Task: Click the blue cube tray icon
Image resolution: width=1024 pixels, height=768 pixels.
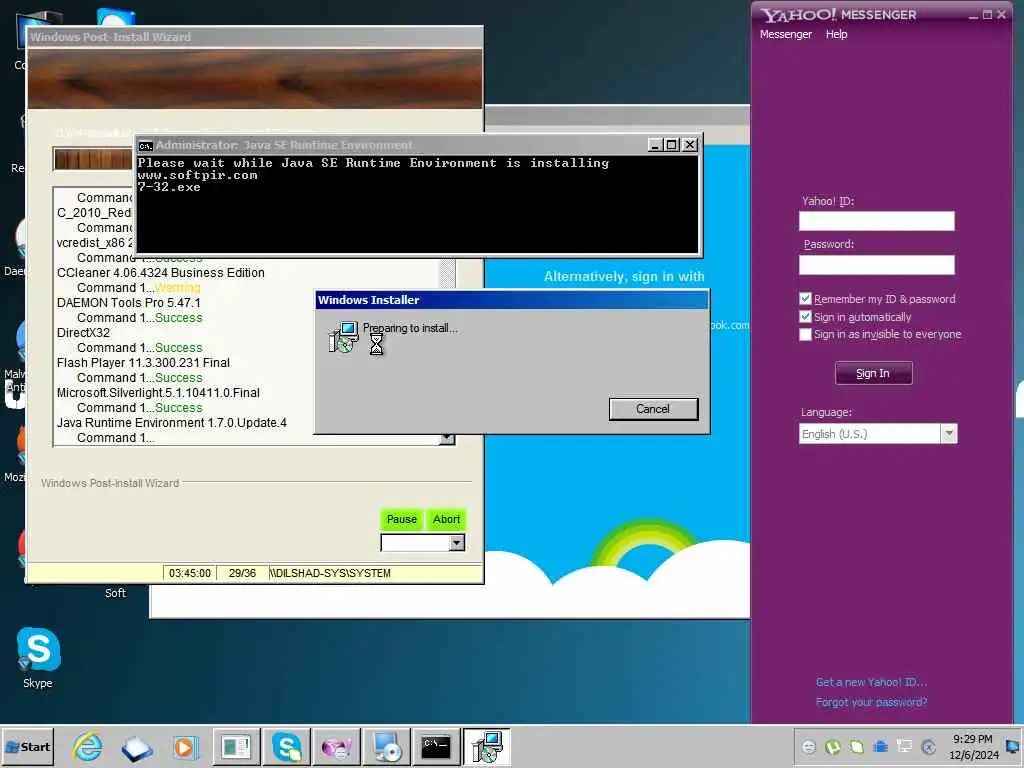Action: pyautogui.click(x=880, y=746)
